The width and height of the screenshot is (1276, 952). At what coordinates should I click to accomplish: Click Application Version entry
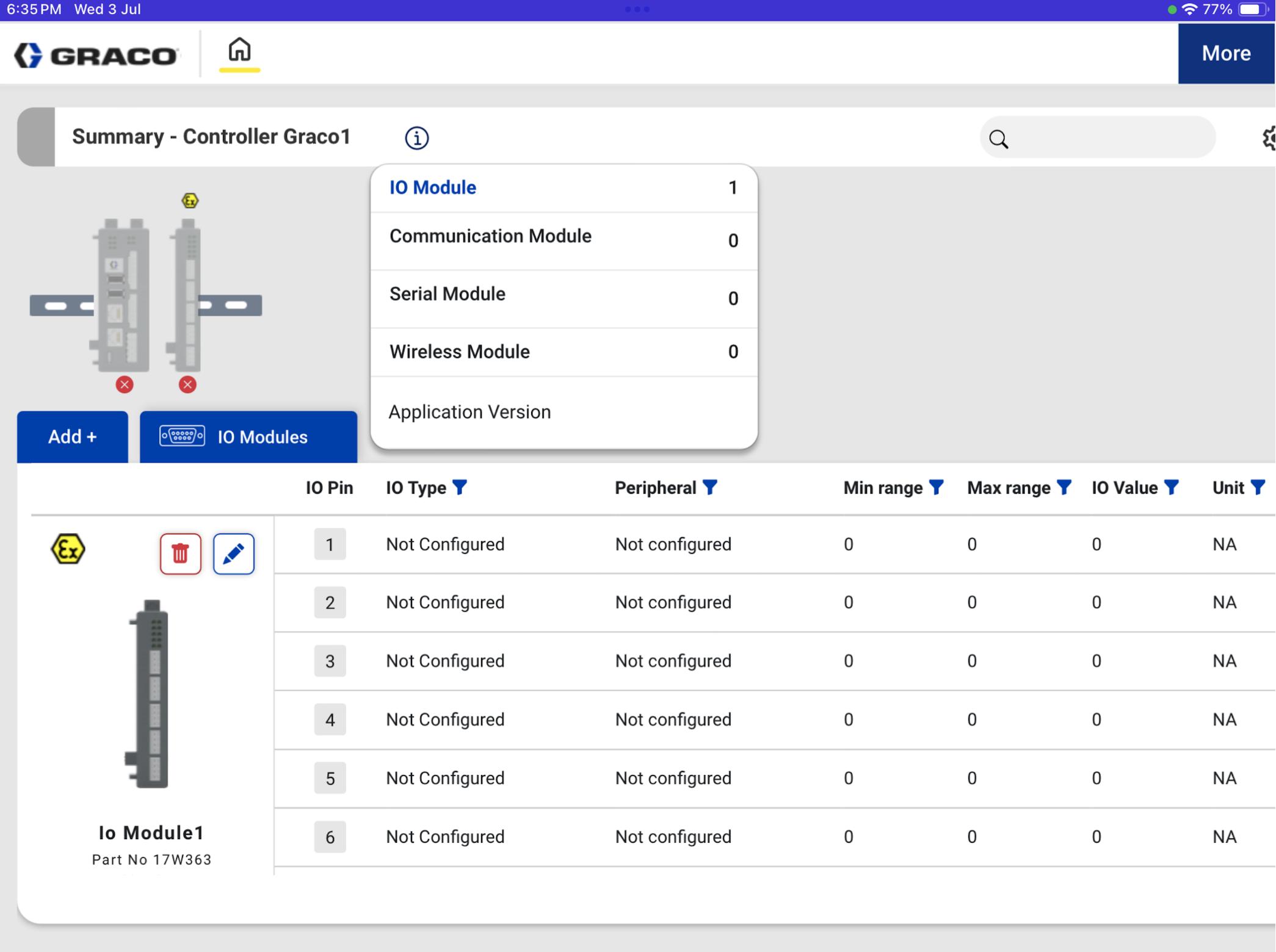(469, 412)
